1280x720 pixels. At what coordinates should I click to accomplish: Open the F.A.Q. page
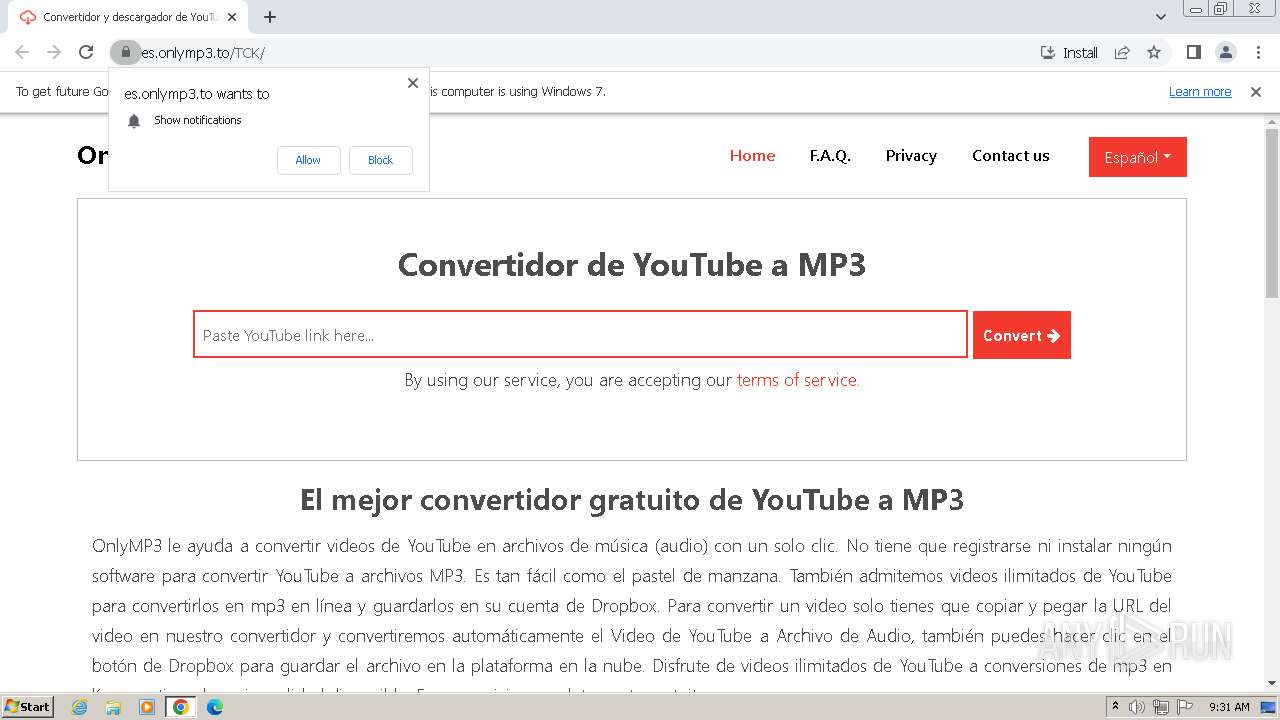click(830, 156)
